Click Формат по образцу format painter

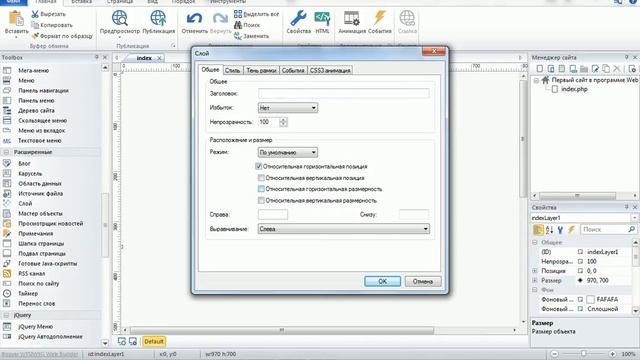[x=62, y=36]
